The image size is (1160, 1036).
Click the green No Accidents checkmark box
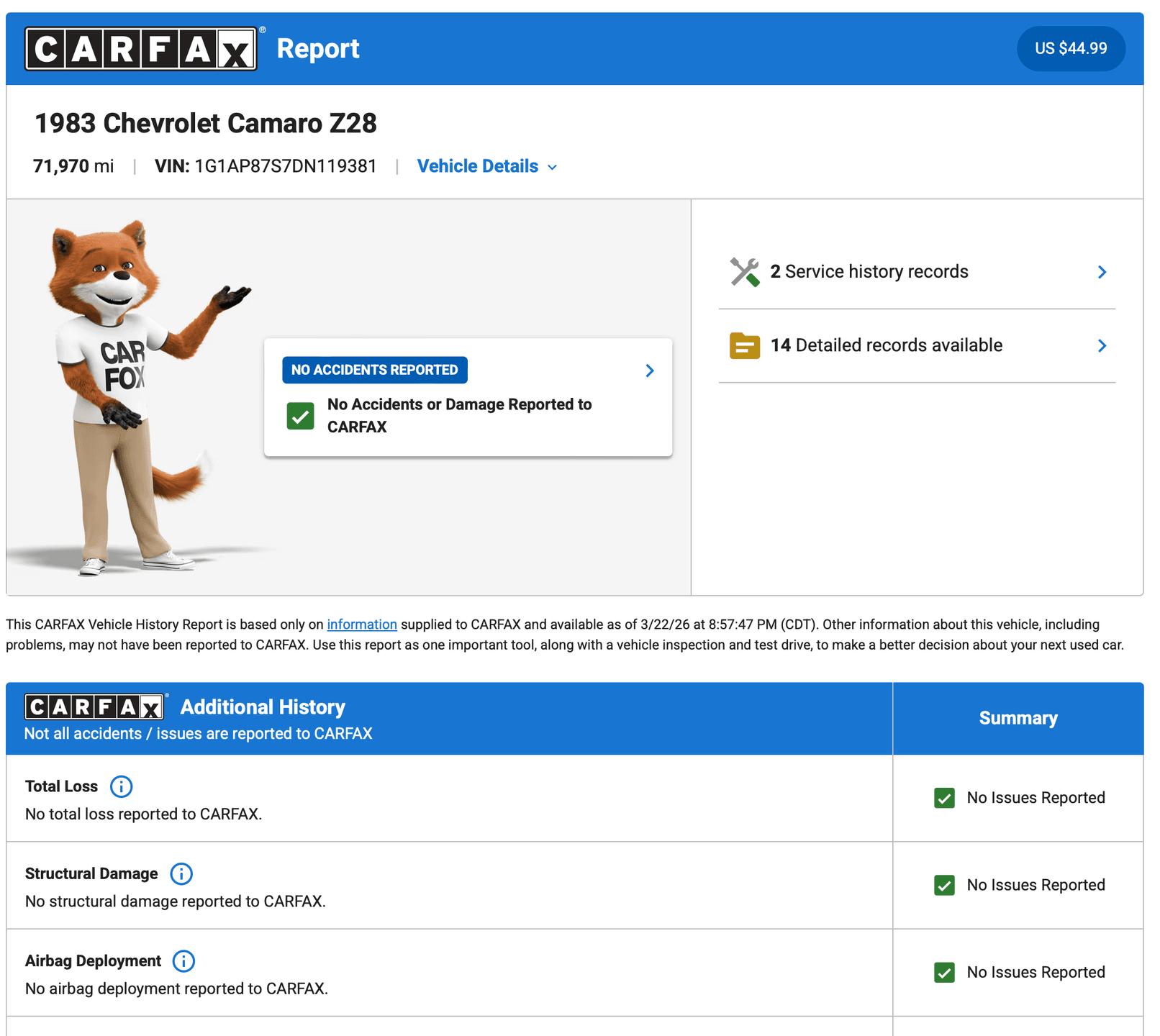[x=300, y=416]
